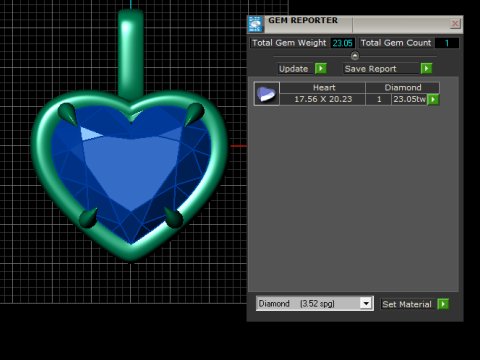Click the green arrow next to Save Report
480x360 pixels.
coord(426,69)
